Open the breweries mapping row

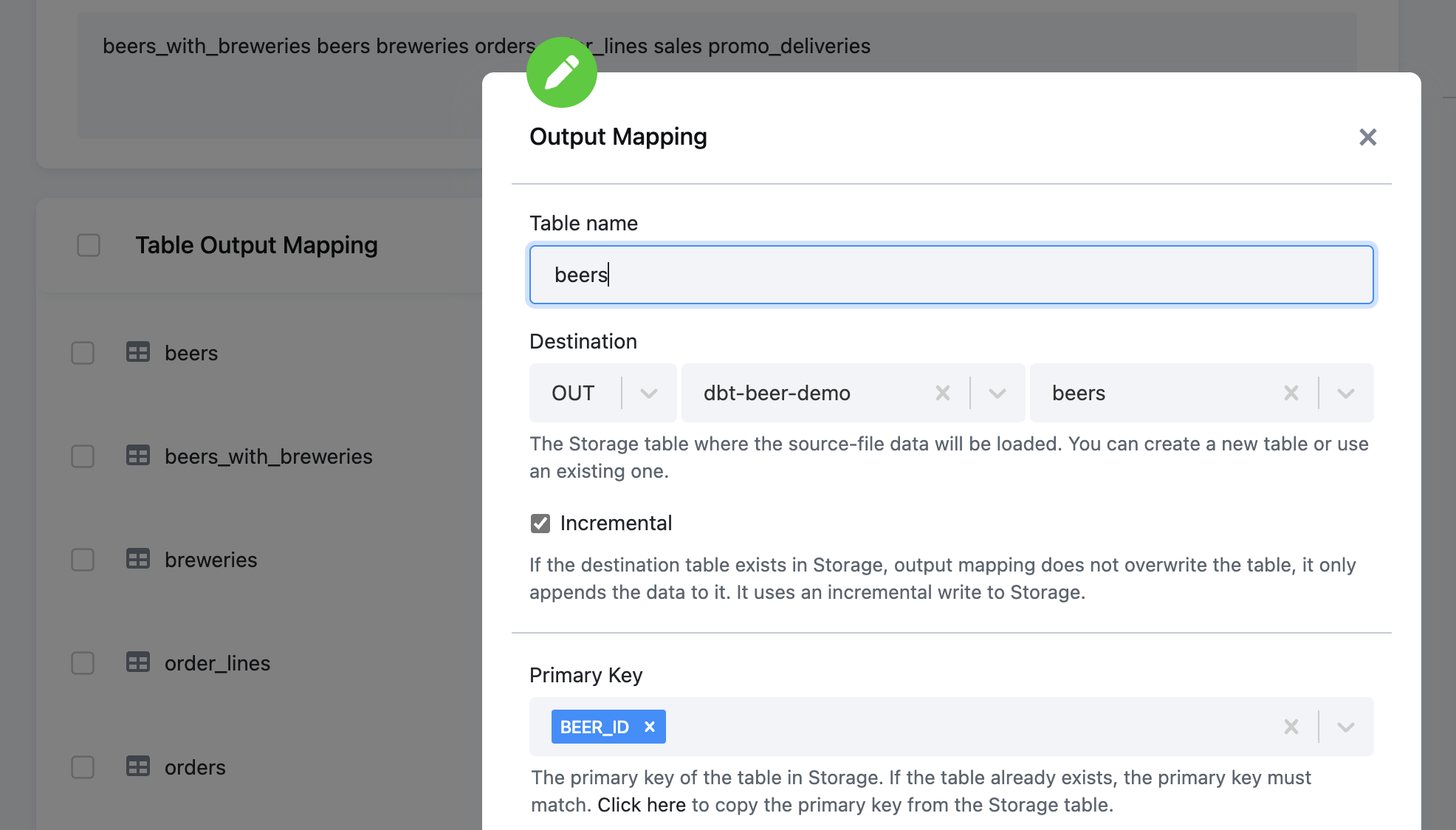[211, 560]
